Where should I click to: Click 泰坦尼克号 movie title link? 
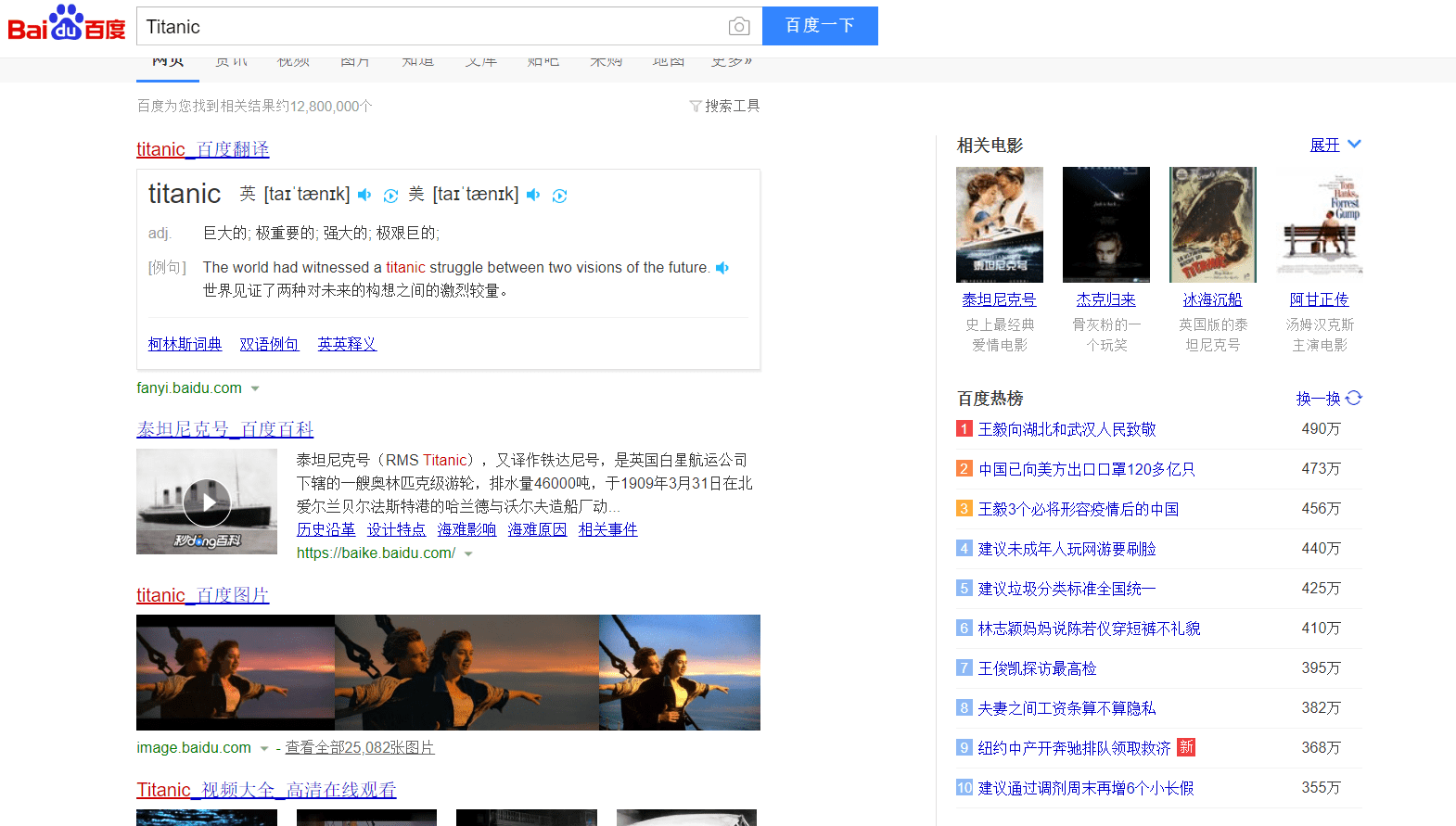[999, 299]
